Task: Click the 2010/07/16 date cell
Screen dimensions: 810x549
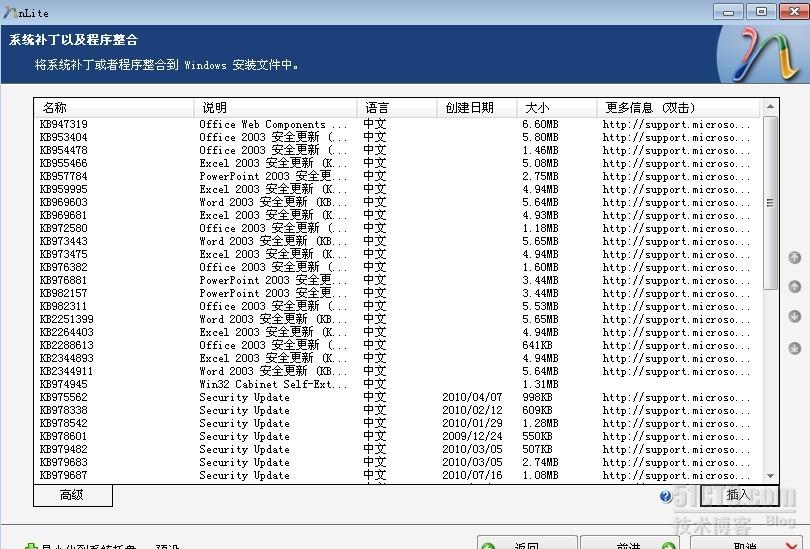Action: 472,475
